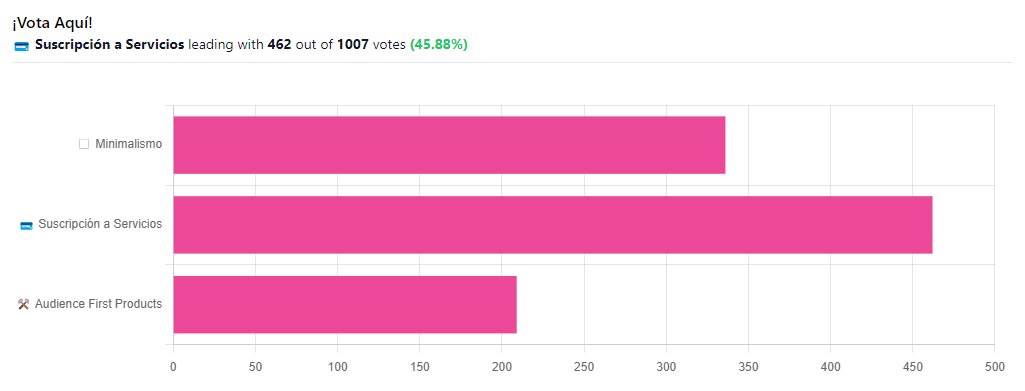The height and width of the screenshot is (391, 1025).
Task: Select the Audience First Products bar
Action: point(345,305)
